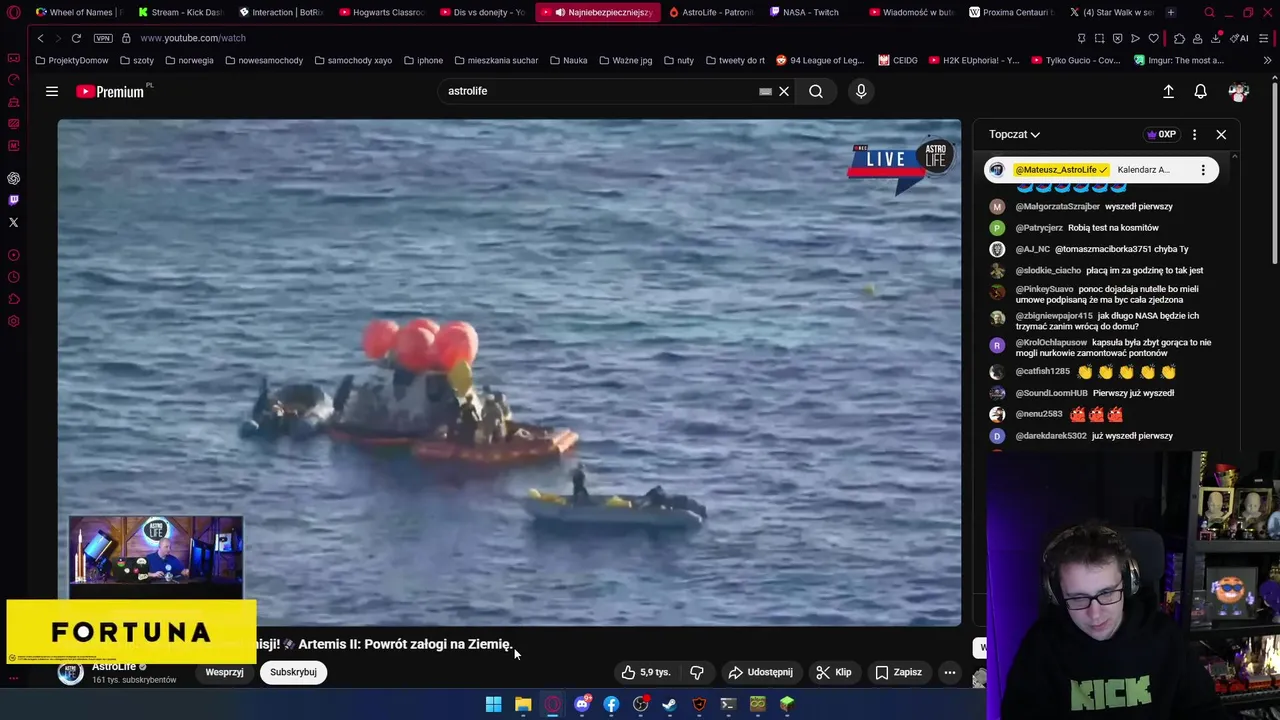Expand the Topczat chat mode dropdown
Screen dimensions: 1280x720
coord(1014,134)
